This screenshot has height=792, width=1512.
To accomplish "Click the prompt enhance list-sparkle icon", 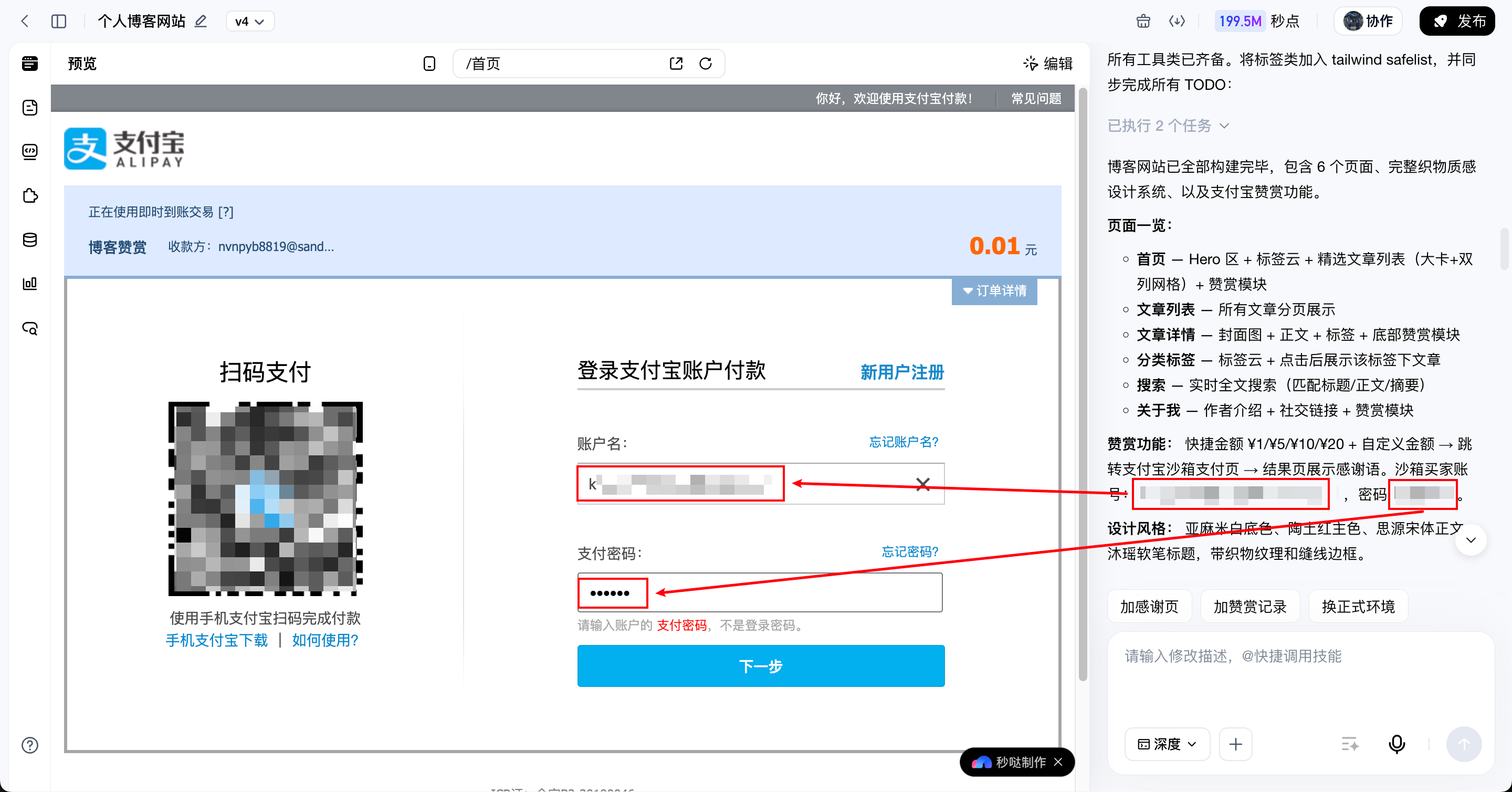I will pos(1350,744).
